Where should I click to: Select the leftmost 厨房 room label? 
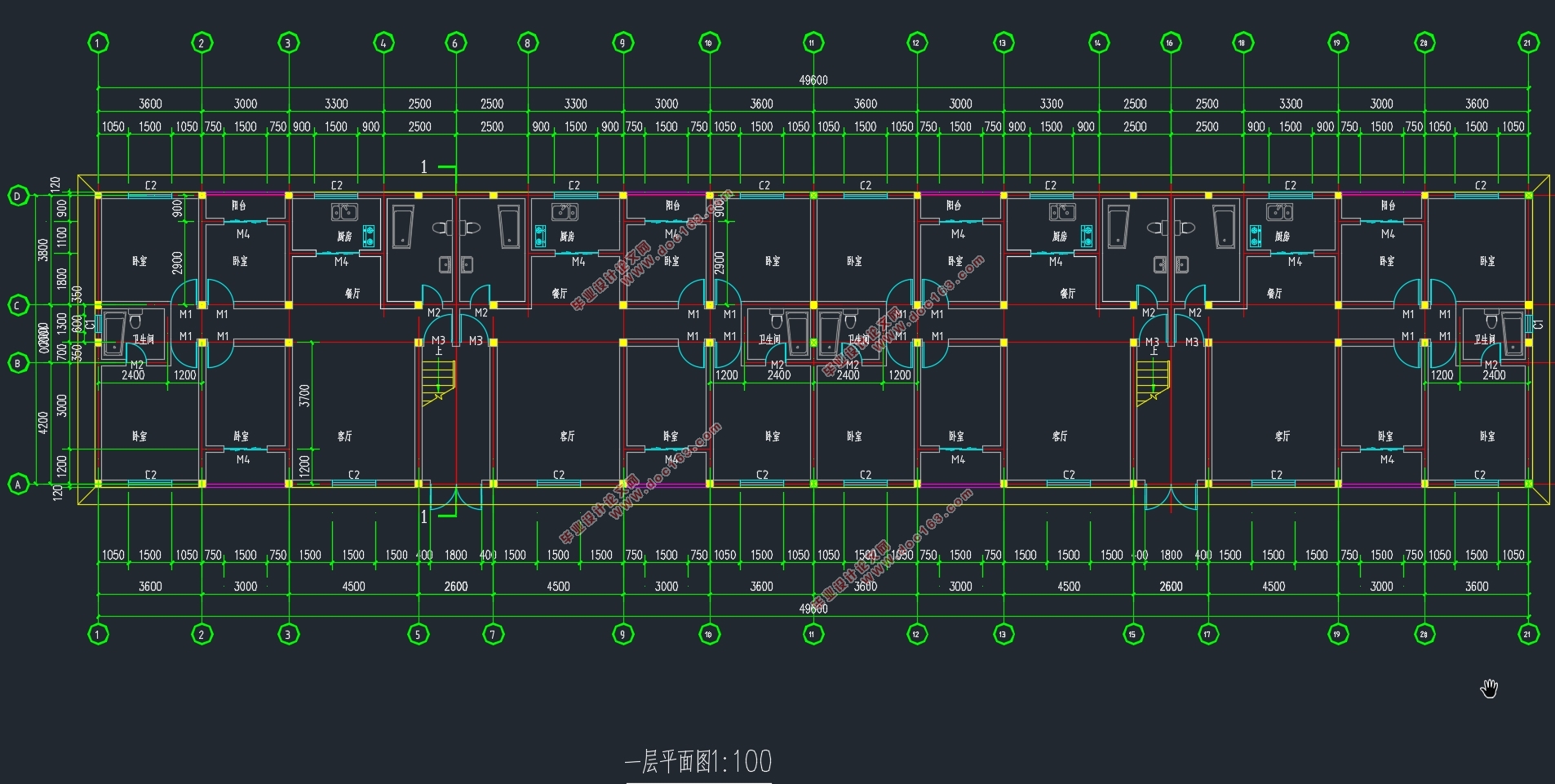344,237
